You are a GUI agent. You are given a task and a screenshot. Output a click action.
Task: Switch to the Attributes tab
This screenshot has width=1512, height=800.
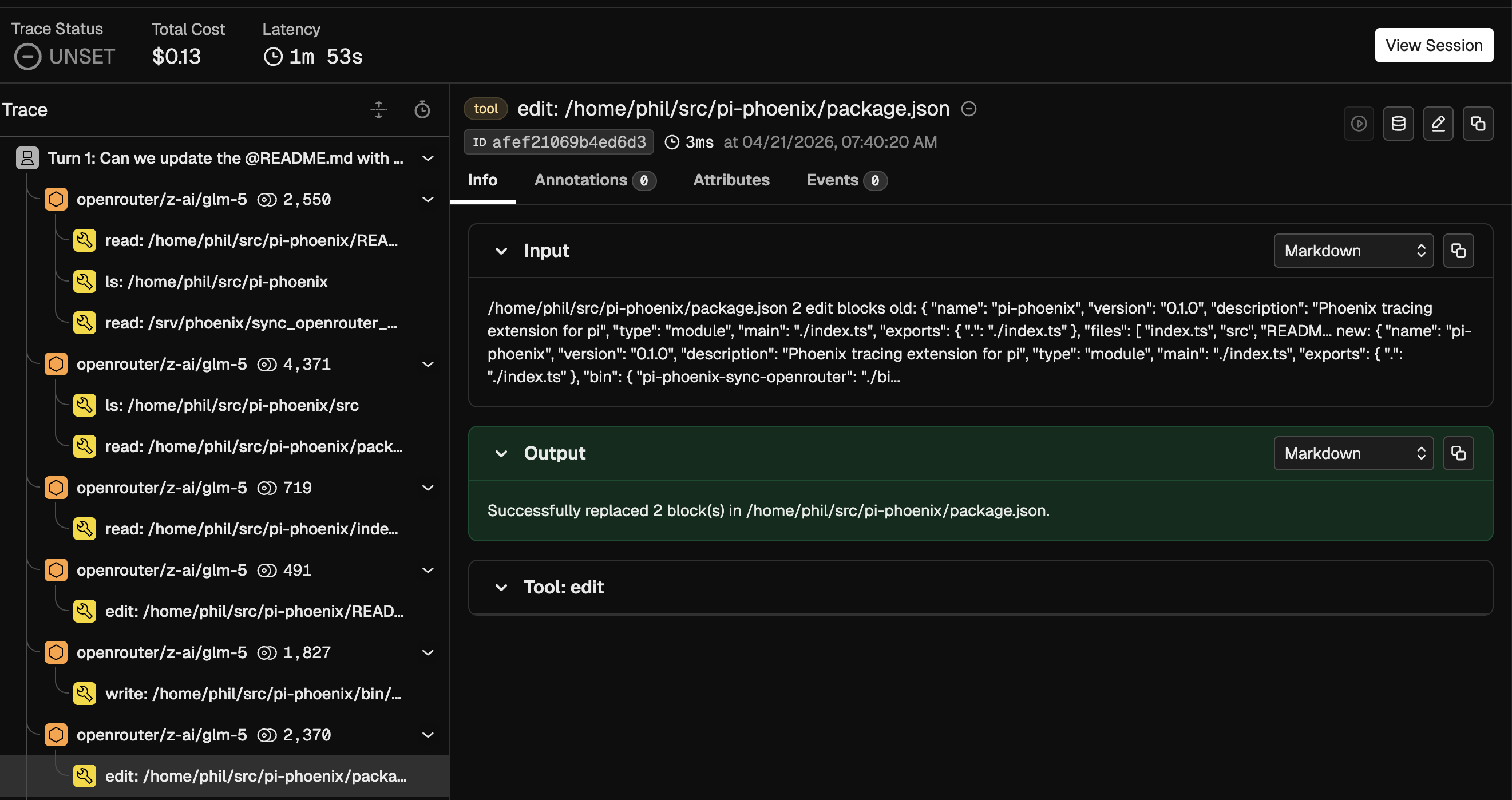[731, 180]
